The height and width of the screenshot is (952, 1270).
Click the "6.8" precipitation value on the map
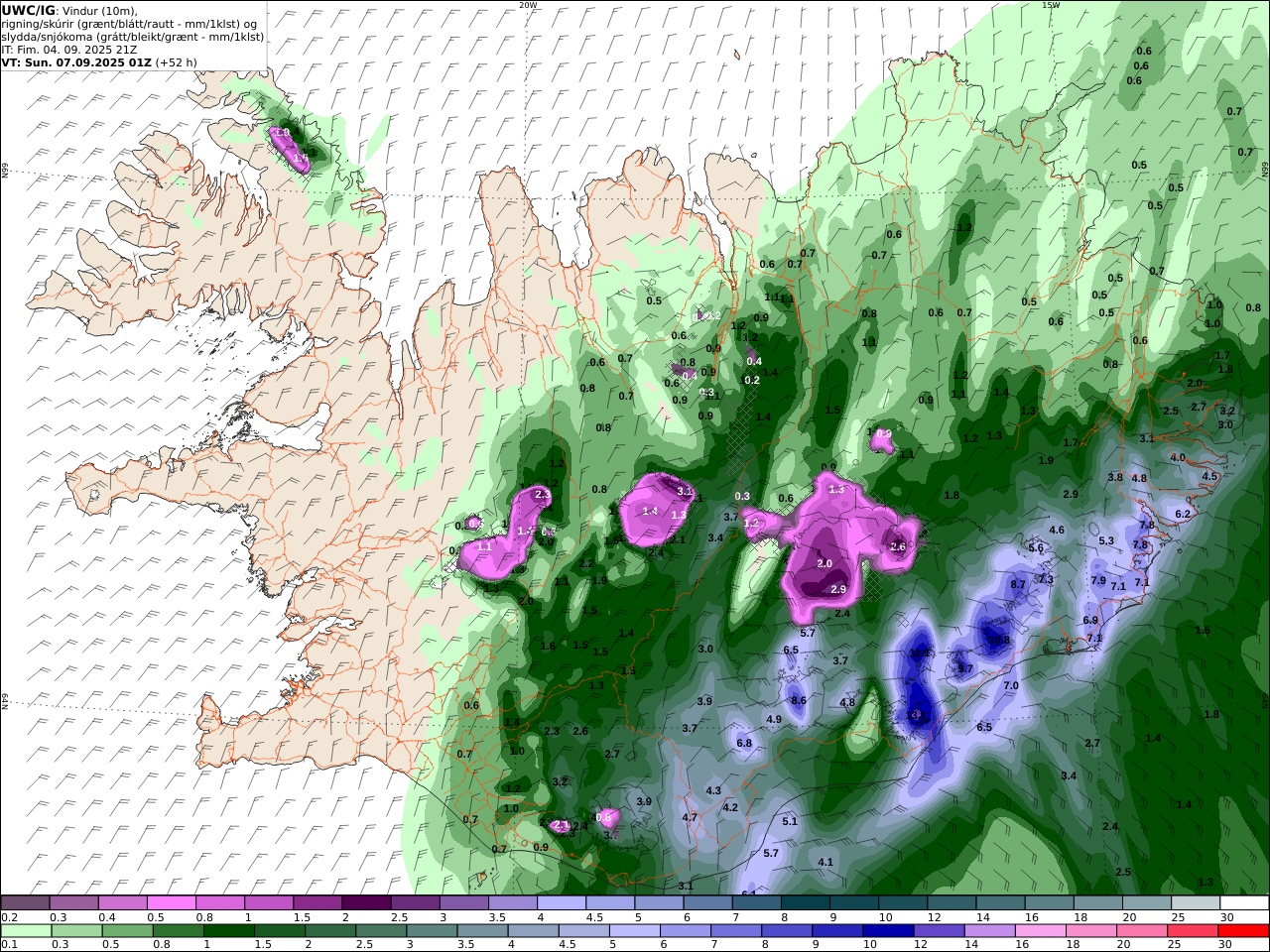[x=744, y=743]
